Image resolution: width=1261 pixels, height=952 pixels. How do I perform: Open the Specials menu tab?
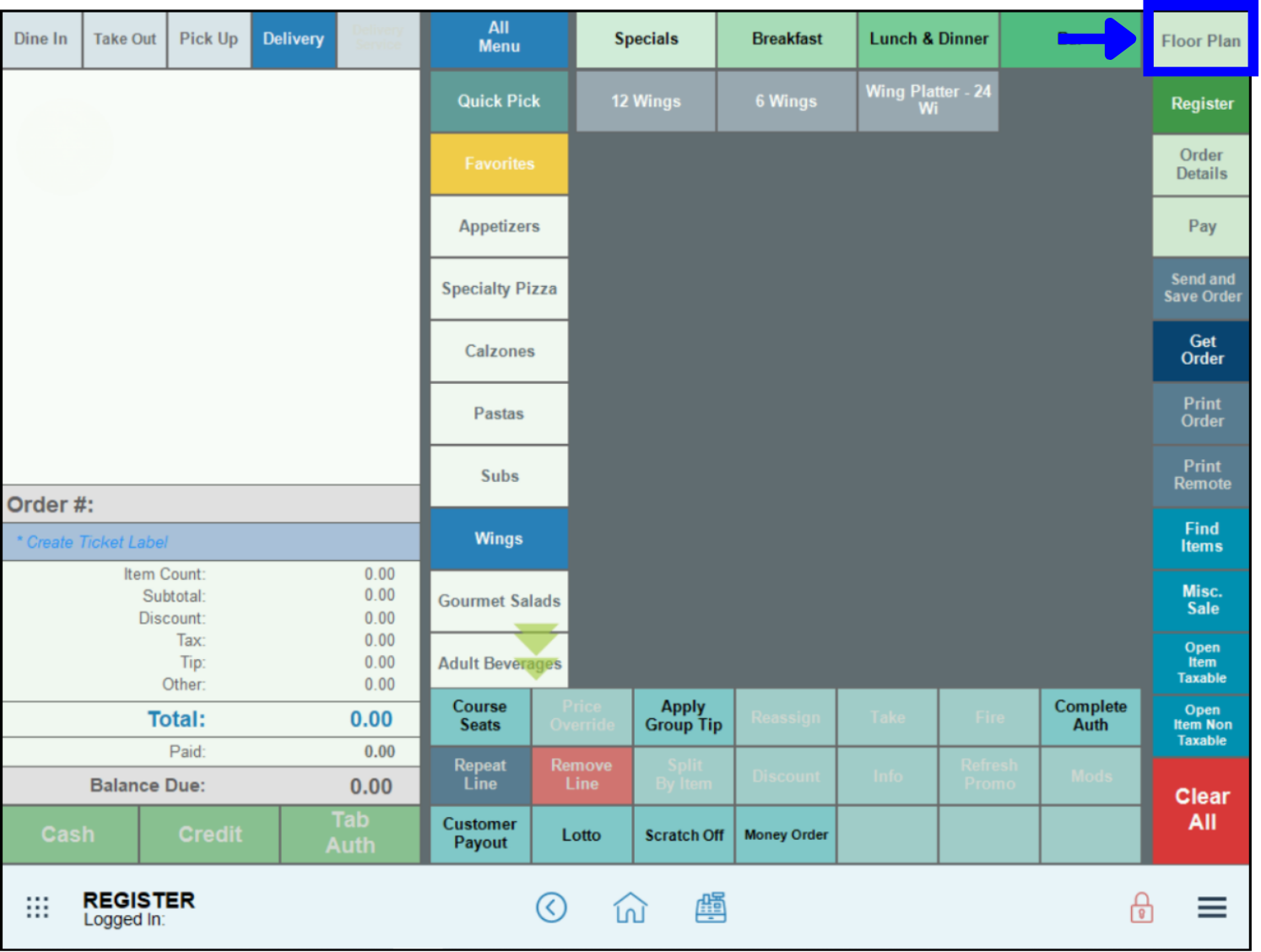coord(646,39)
